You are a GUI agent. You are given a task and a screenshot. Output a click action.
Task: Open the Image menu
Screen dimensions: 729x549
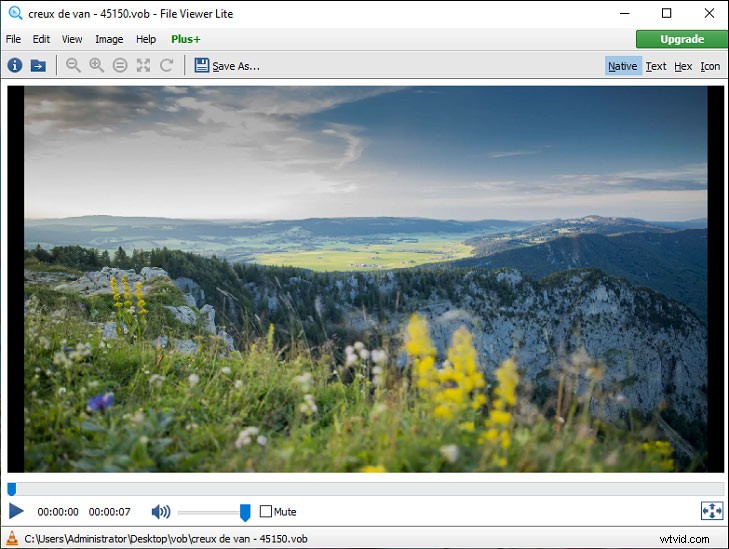pyautogui.click(x=109, y=39)
